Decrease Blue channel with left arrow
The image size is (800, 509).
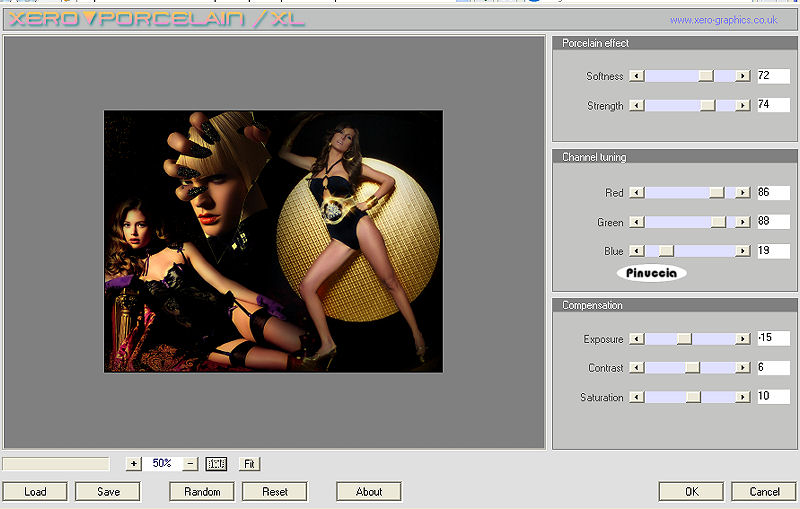pos(636,251)
